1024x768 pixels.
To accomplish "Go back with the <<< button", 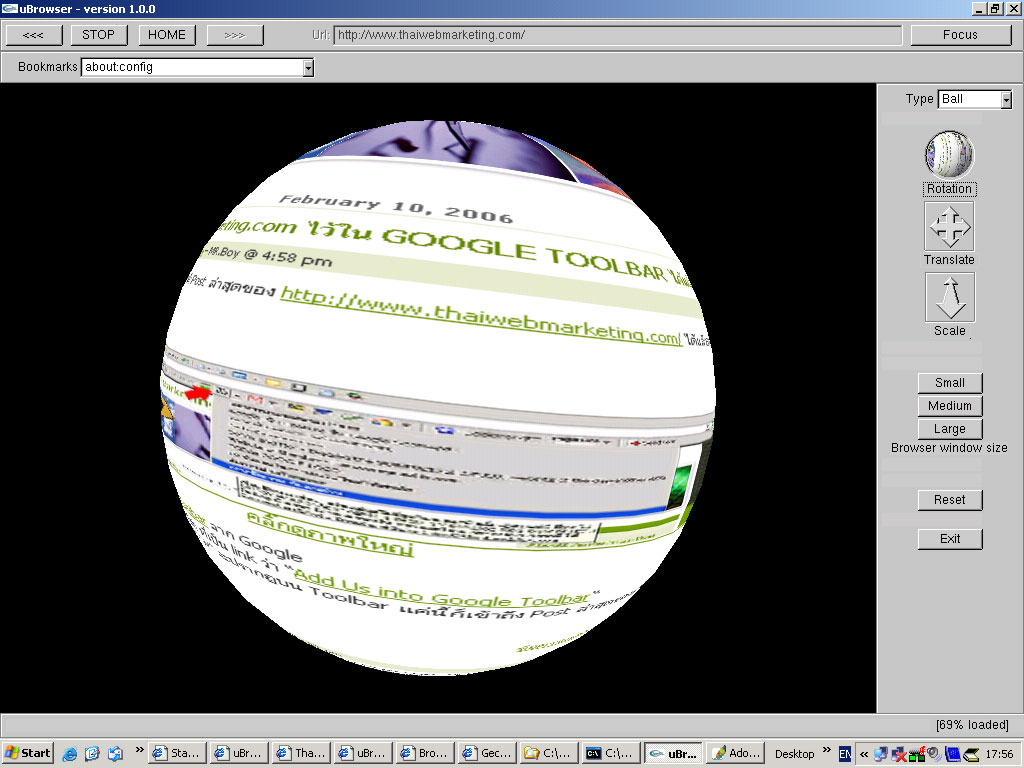I will tap(33, 35).
